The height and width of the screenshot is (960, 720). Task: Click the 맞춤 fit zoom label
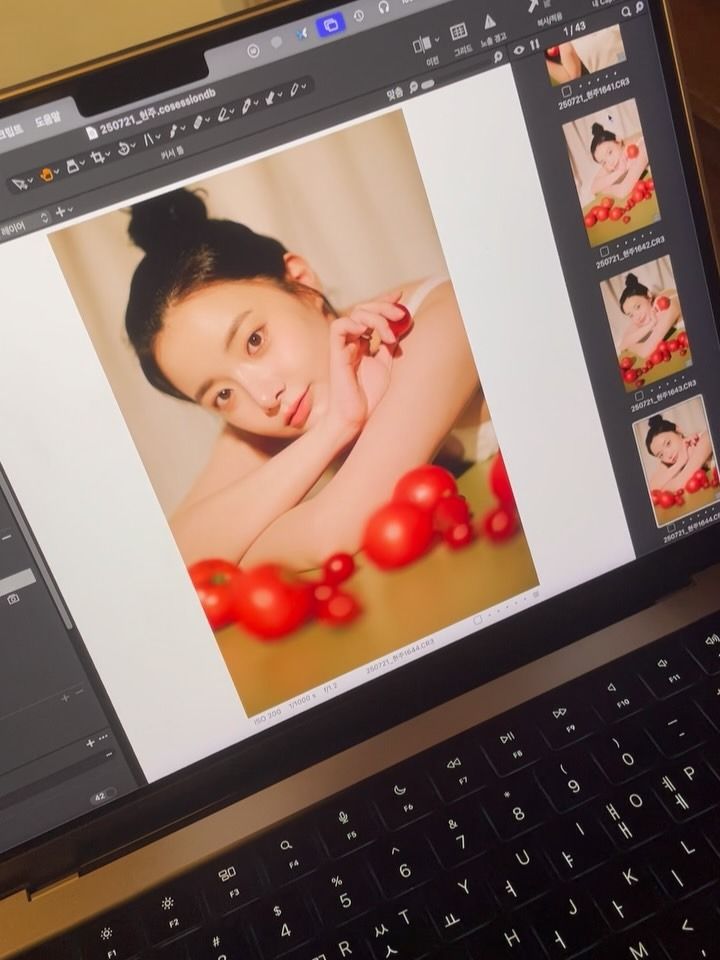[x=396, y=94]
